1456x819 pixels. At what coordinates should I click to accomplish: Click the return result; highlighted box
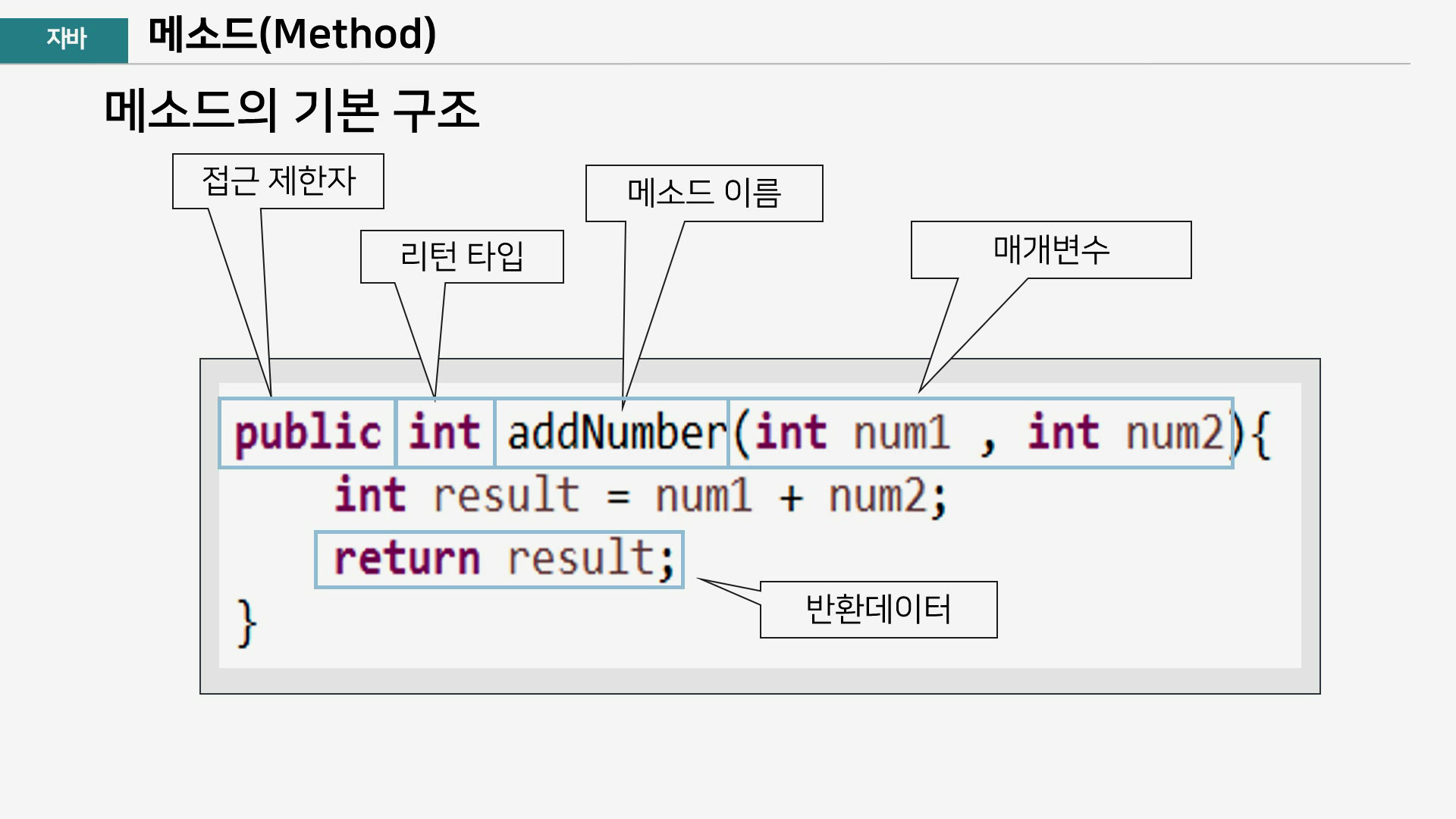click(x=499, y=560)
